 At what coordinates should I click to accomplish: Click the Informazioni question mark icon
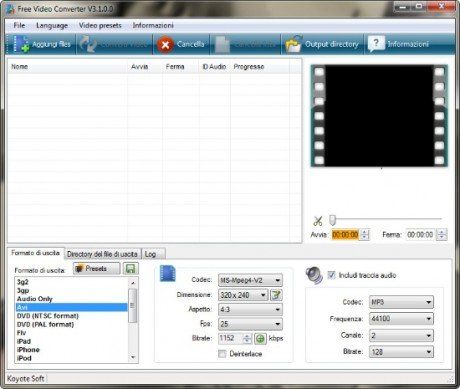coord(376,44)
